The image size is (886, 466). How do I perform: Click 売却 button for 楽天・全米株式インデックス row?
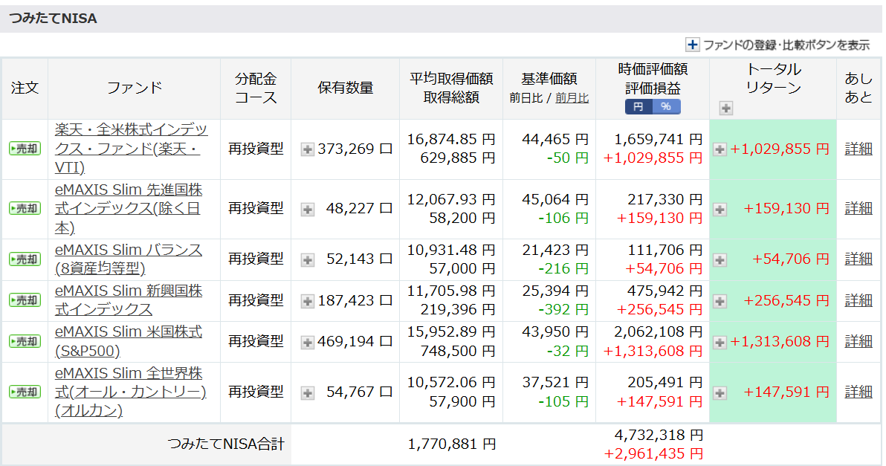click(25, 149)
